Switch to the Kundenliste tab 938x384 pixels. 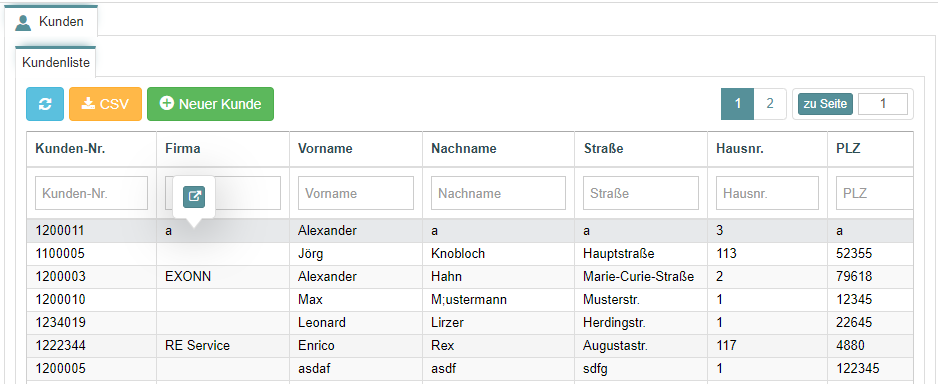tap(56, 62)
